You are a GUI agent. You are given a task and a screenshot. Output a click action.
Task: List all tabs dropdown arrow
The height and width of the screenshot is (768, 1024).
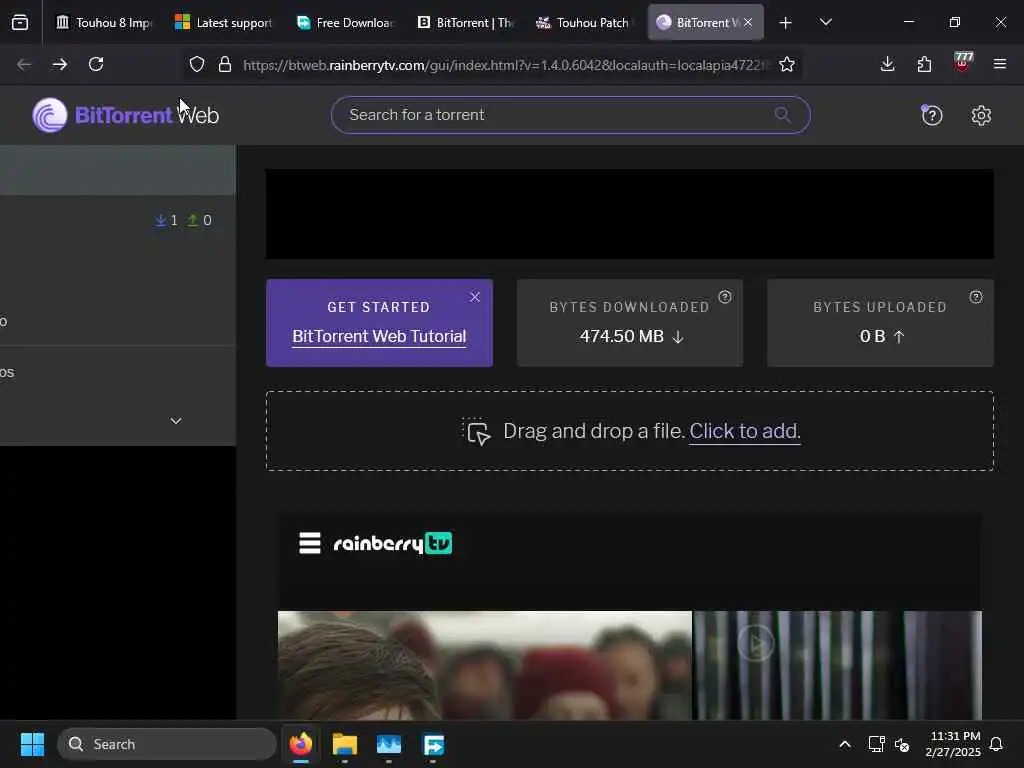(825, 22)
